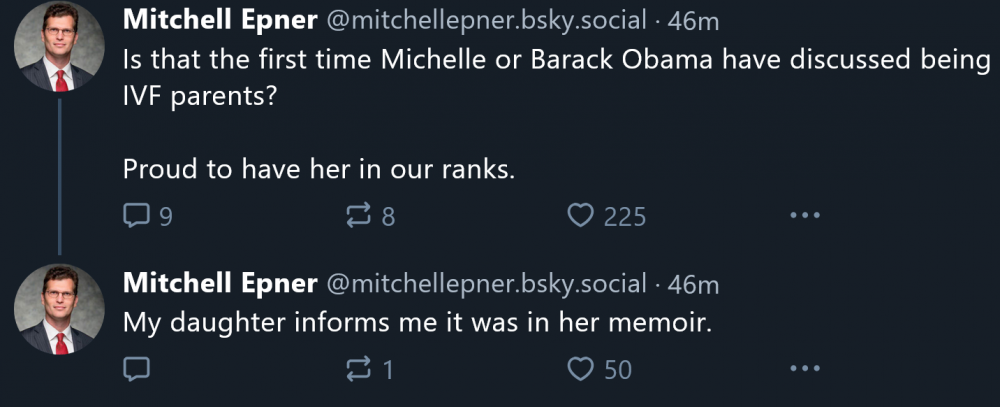Click the avatar beside the memoir post
1000x407 pixels.
pos(60,308)
